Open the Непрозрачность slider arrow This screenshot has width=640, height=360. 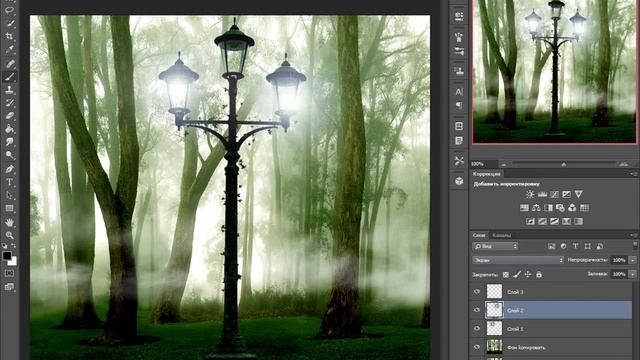(633, 260)
